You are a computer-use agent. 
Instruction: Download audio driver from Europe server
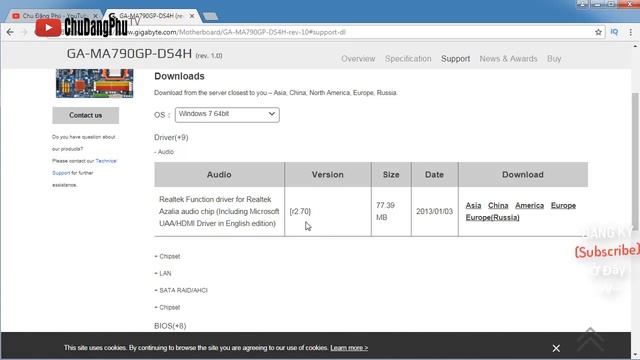[x=563, y=205]
